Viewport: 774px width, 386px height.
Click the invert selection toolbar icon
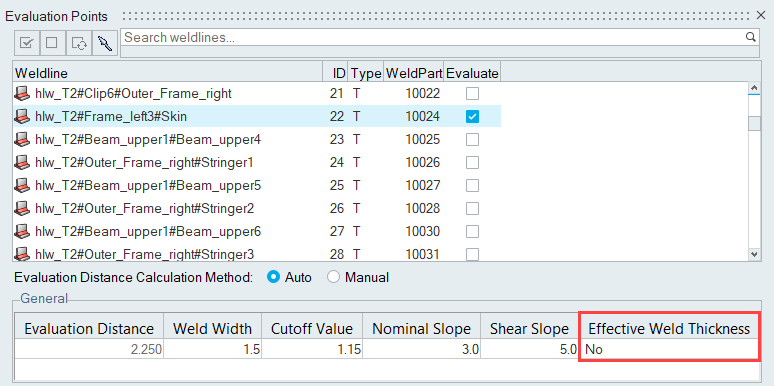click(78, 43)
